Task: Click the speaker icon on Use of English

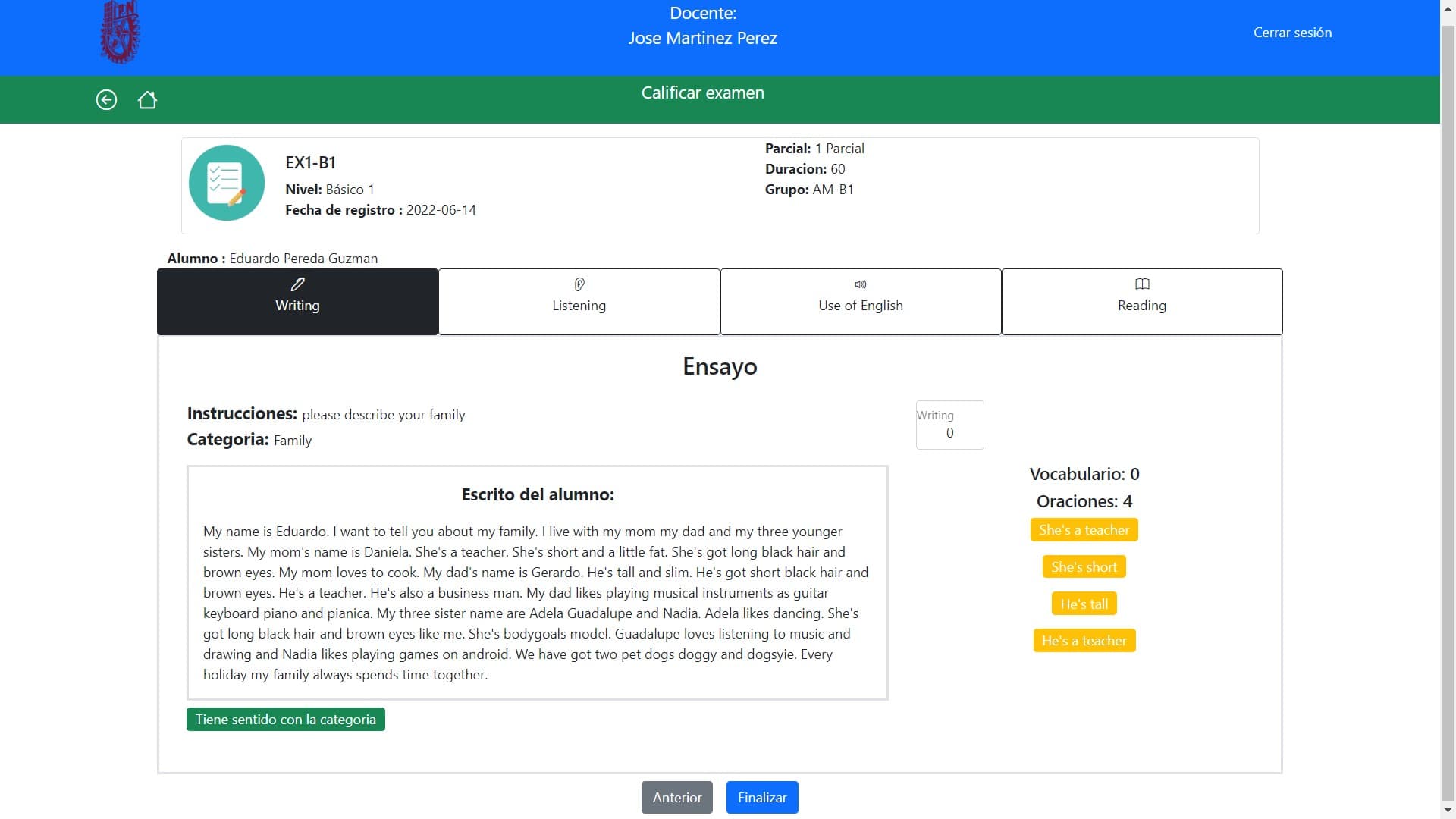Action: tap(860, 284)
